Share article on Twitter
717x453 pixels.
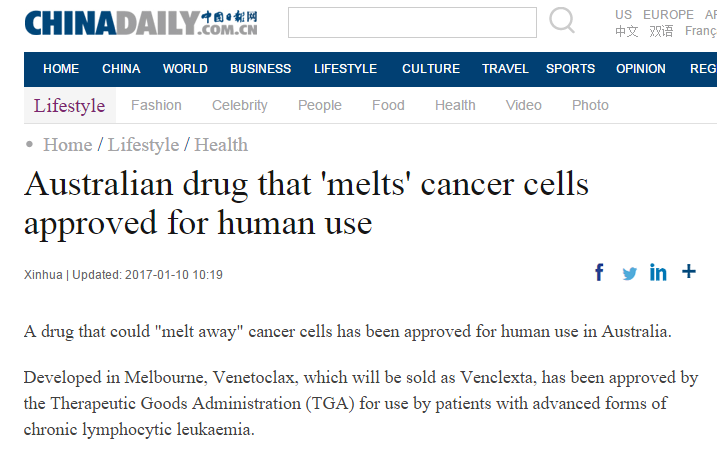click(629, 273)
